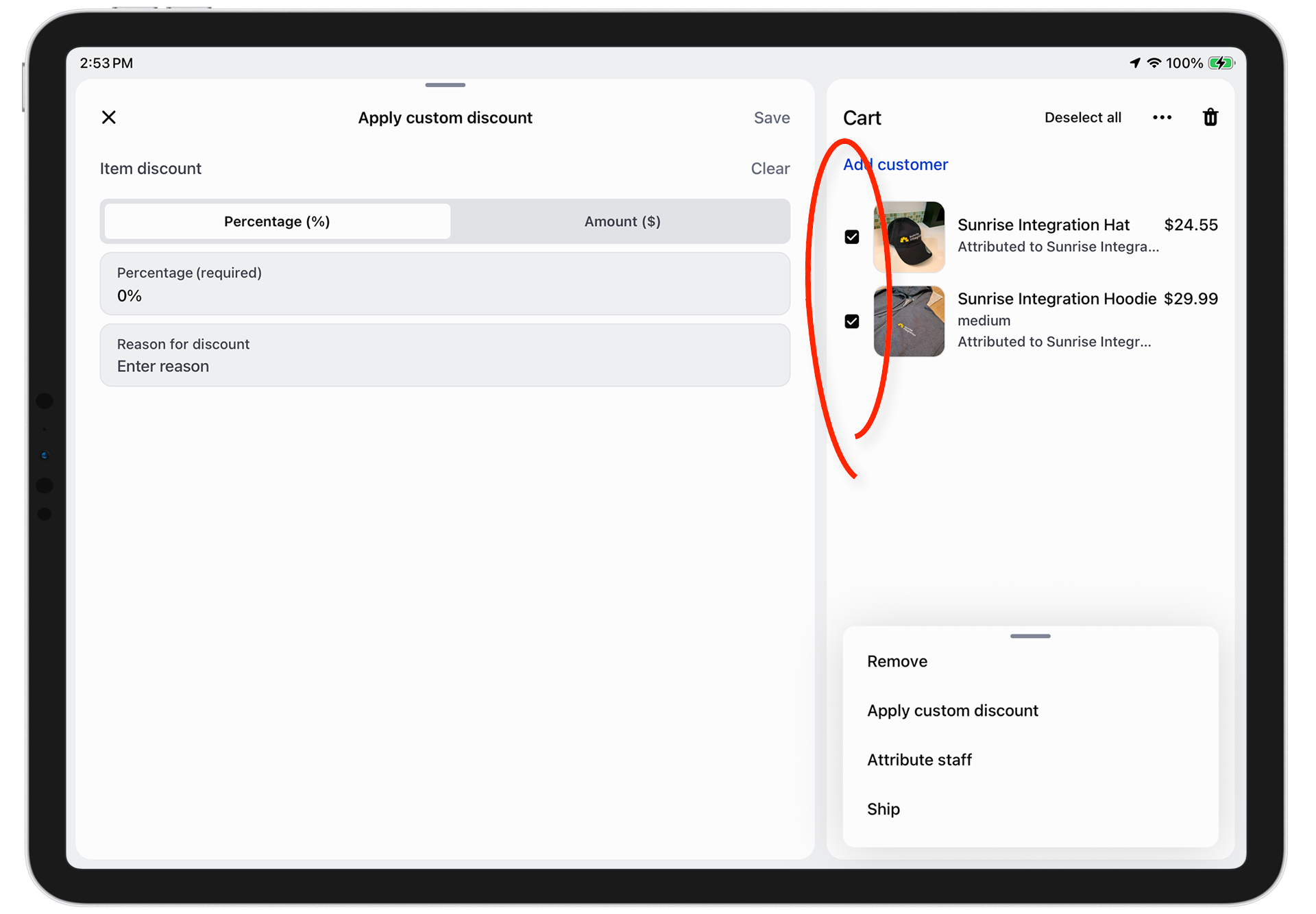Clear the item discount

pos(770,169)
